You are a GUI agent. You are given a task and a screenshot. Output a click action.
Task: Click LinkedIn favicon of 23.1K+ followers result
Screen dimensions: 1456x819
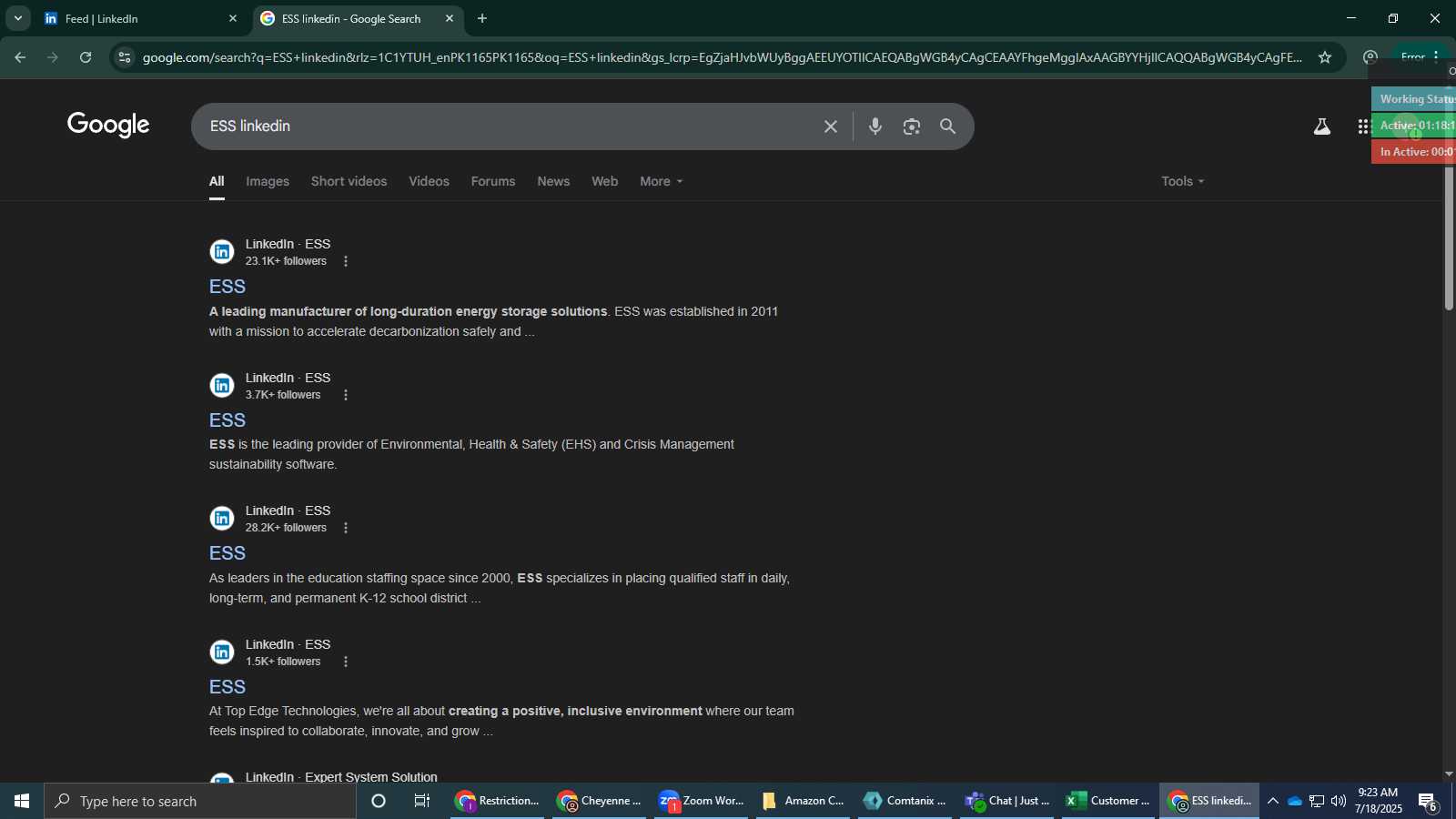[222, 252]
